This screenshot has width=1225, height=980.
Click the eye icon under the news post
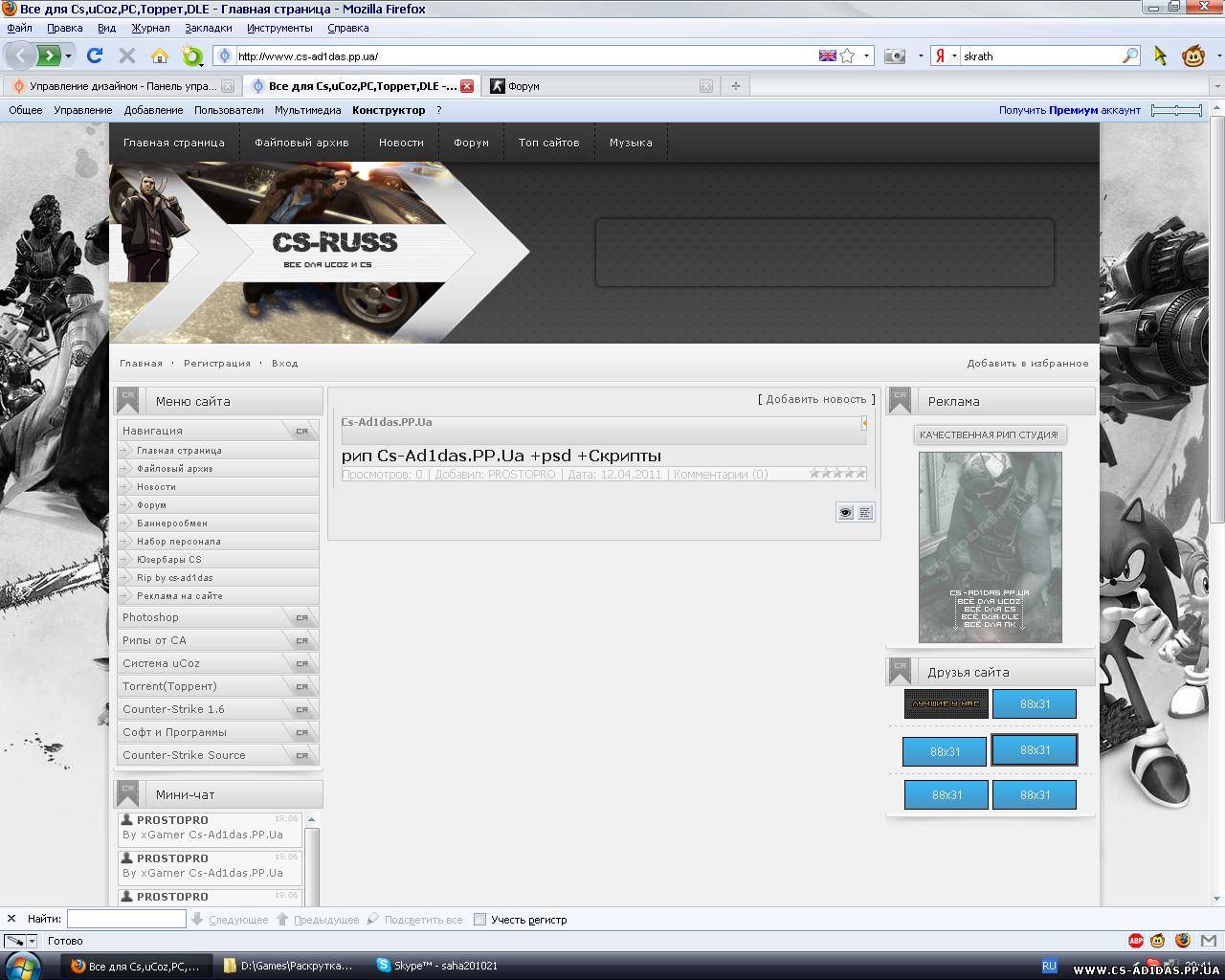(845, 513)
